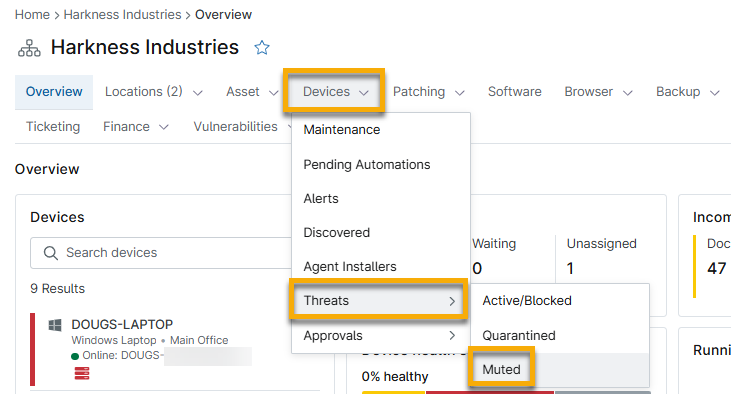This screenshot has height=394, width=731.
Task: Click the 47 value in the right card
Action: 716,269
